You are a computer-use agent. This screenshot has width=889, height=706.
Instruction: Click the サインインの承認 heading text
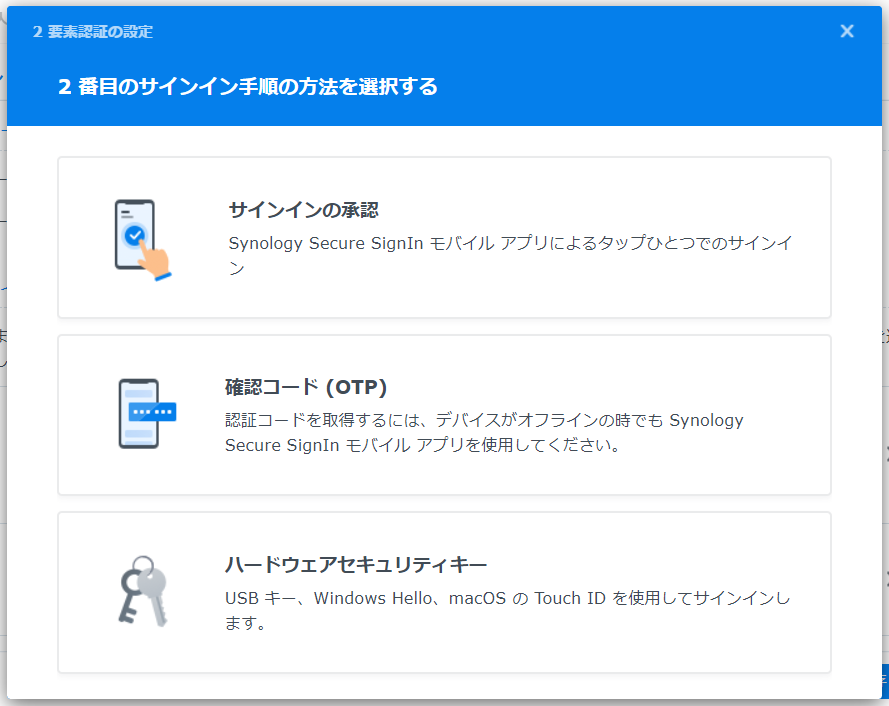coord(303,210)
